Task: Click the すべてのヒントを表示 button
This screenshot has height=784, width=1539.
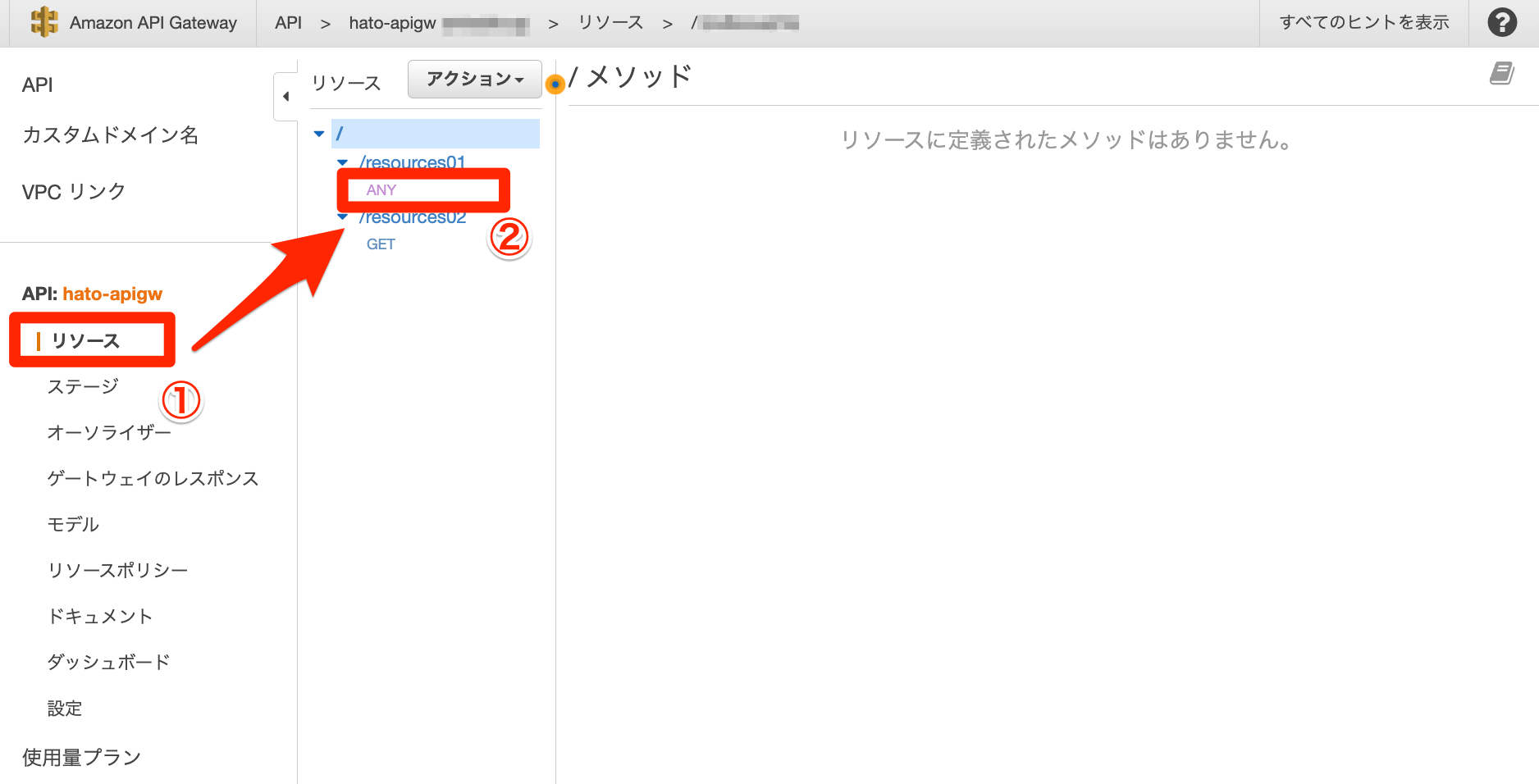Action: pos(1363,22)
